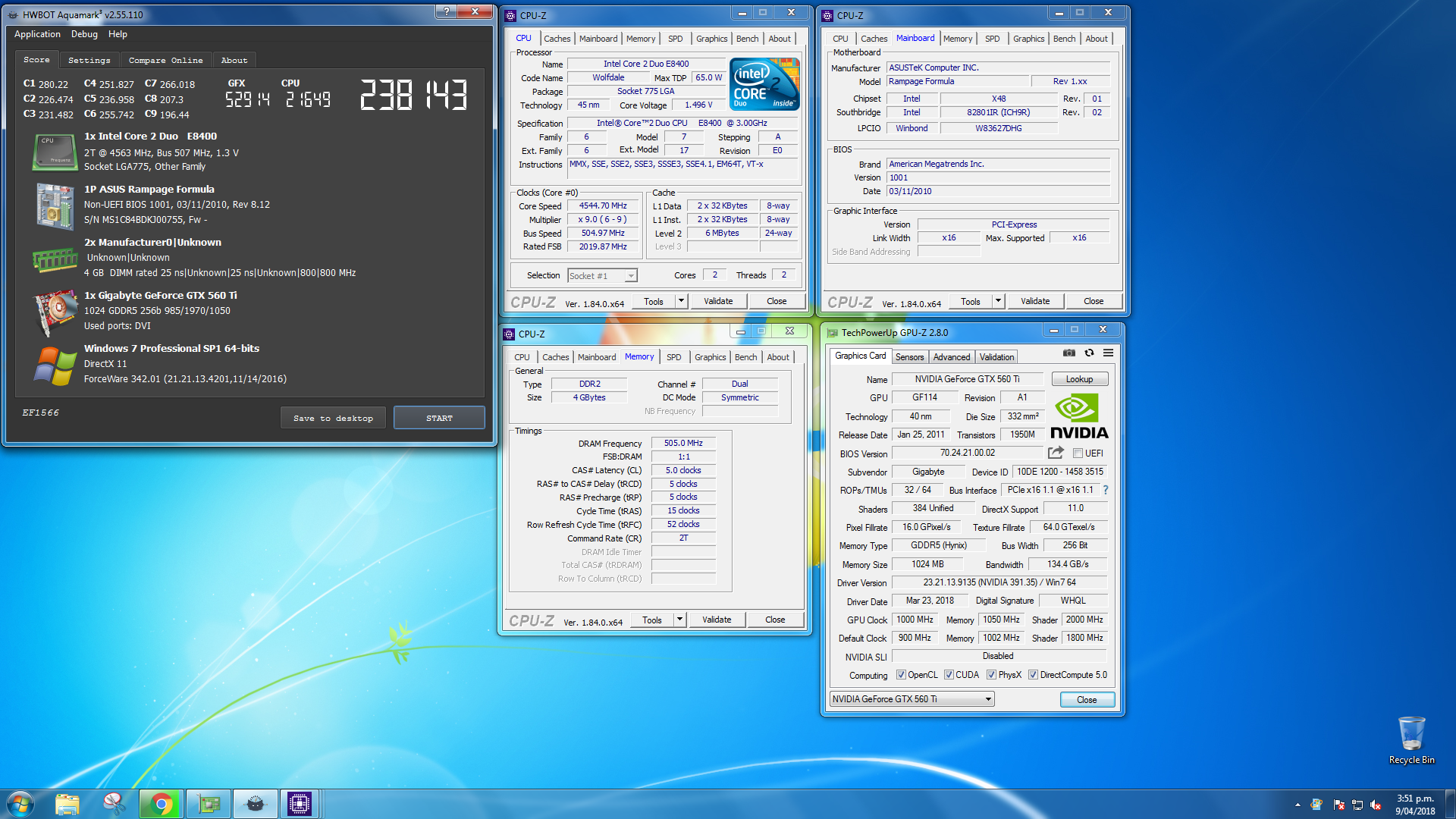The width and height of the screenshot is (1456, 819).
Task: Toggle the CUDA checkbox
Action: 949,675
